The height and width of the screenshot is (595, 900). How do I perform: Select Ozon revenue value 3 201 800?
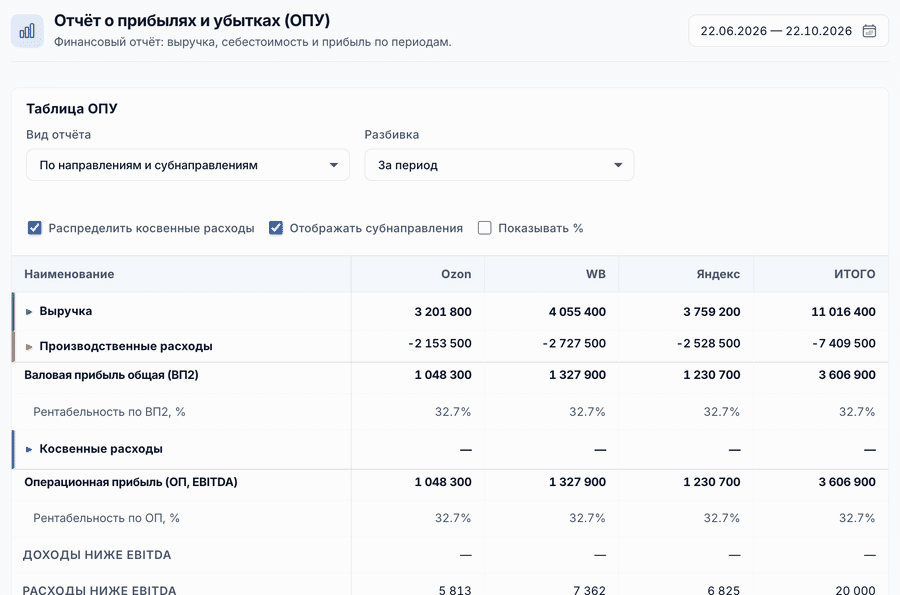pyautogui.click(x=443, y=312)
